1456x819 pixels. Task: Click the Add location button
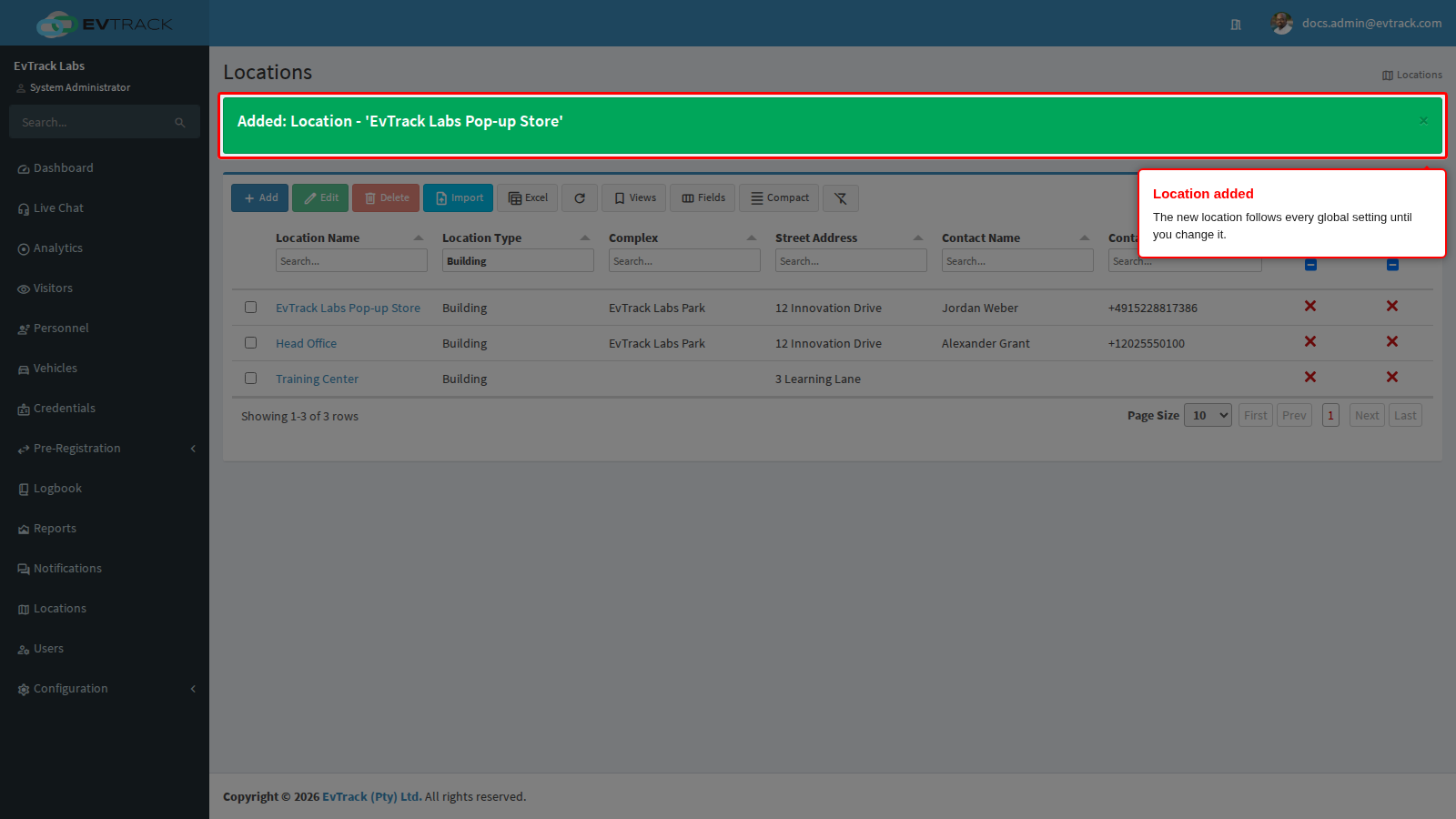pos(259,198)
